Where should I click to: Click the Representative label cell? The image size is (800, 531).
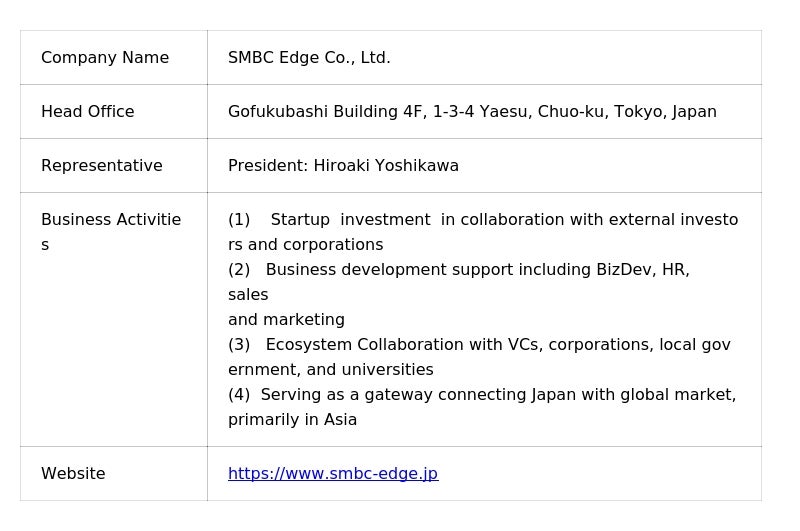click(x=102, y=166)
